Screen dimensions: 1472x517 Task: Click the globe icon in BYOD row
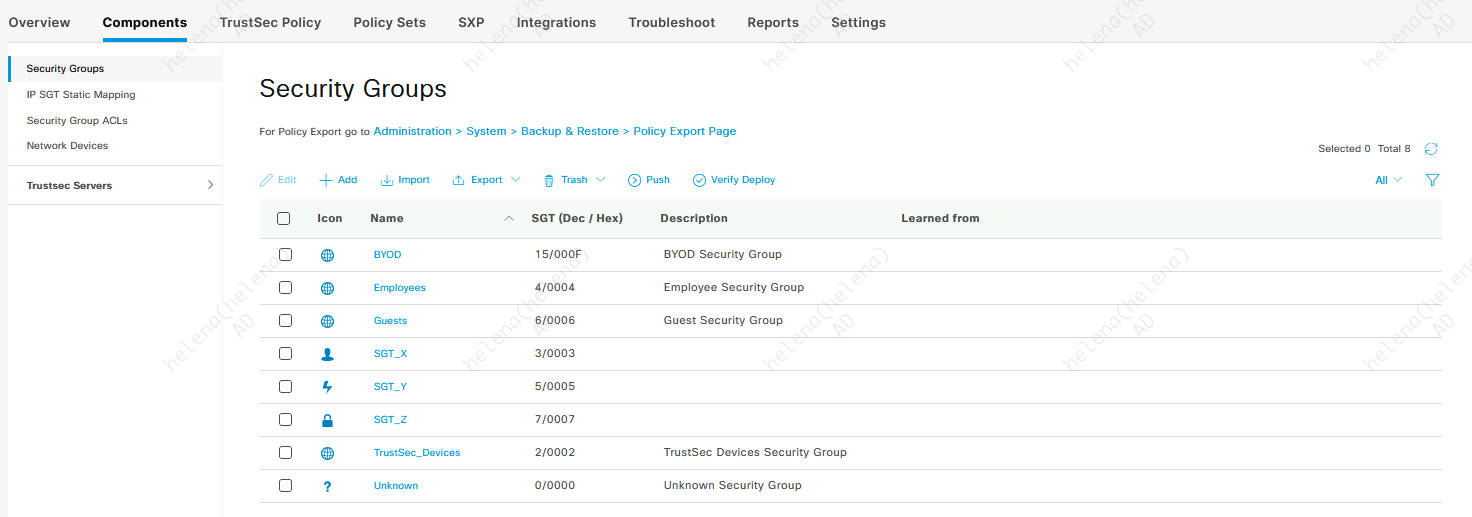pyautogui.click(x=327, y=255)
